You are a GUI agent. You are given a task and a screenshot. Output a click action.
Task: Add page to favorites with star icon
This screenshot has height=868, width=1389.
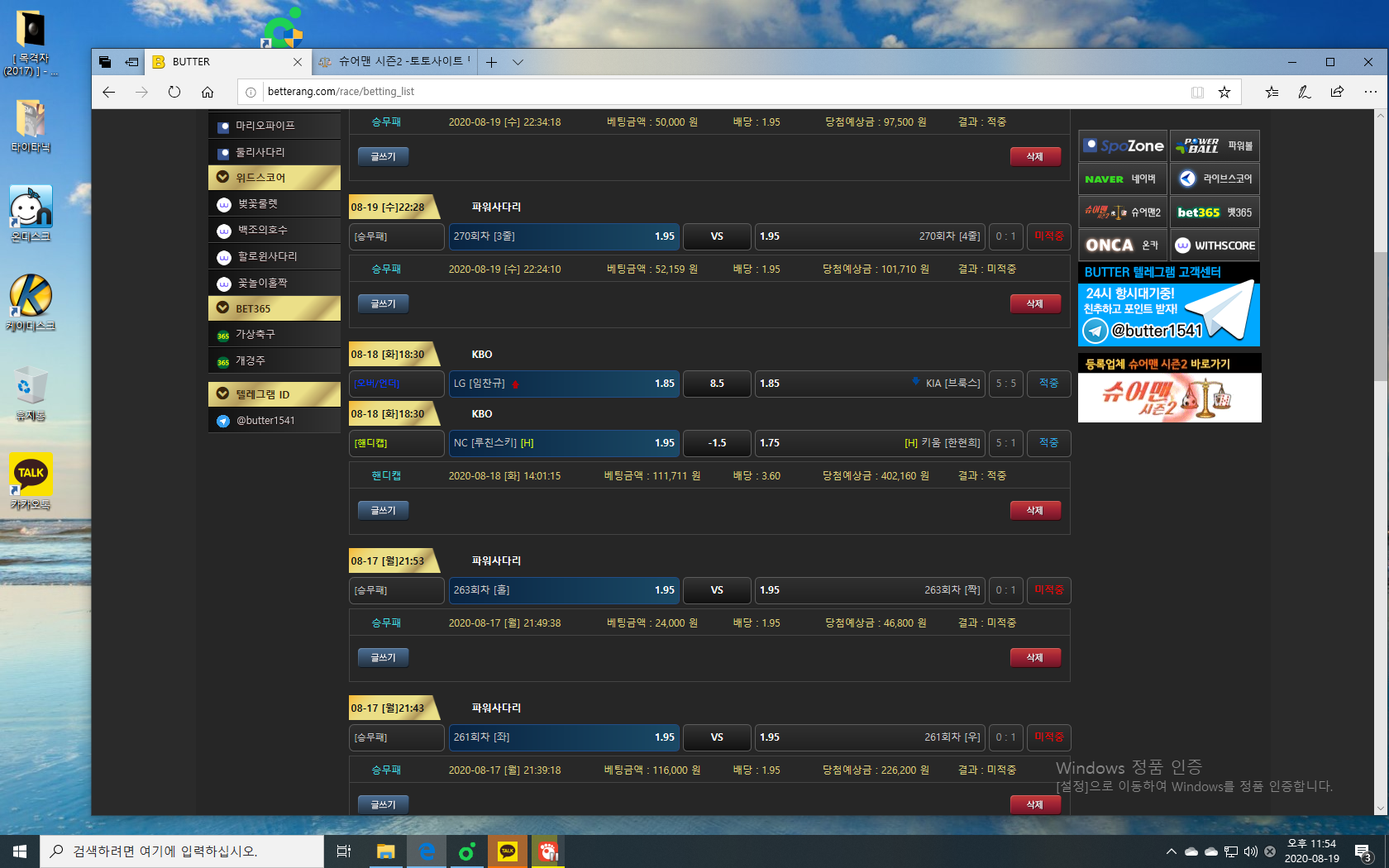1224,92
